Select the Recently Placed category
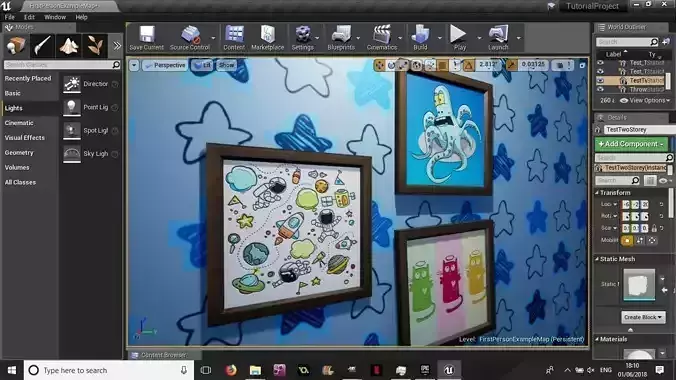This screenshot has height=380, width=676. (x=28, y=79)
